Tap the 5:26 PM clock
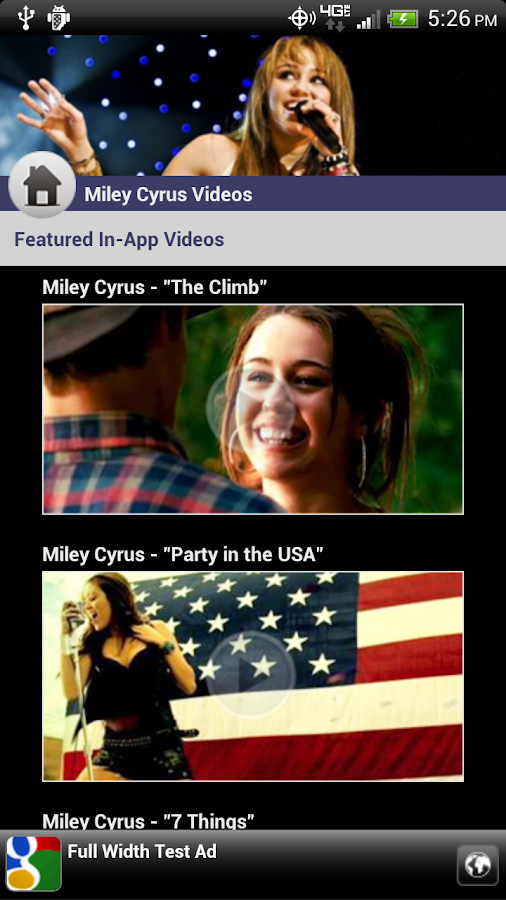The width and height of the screenshot is (506, 900). point(462,19)
